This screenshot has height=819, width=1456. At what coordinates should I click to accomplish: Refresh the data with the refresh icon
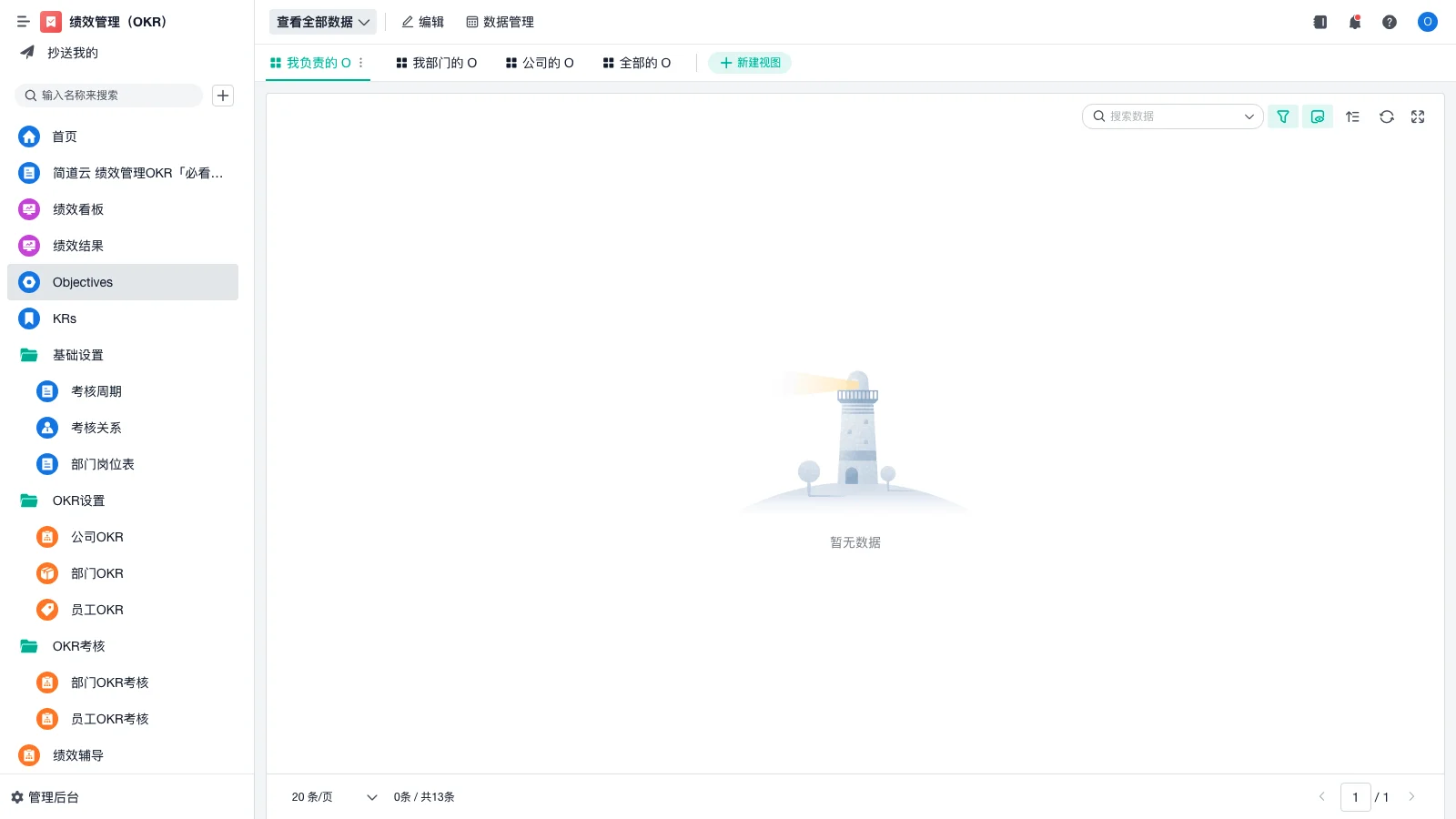[1386, 116]
